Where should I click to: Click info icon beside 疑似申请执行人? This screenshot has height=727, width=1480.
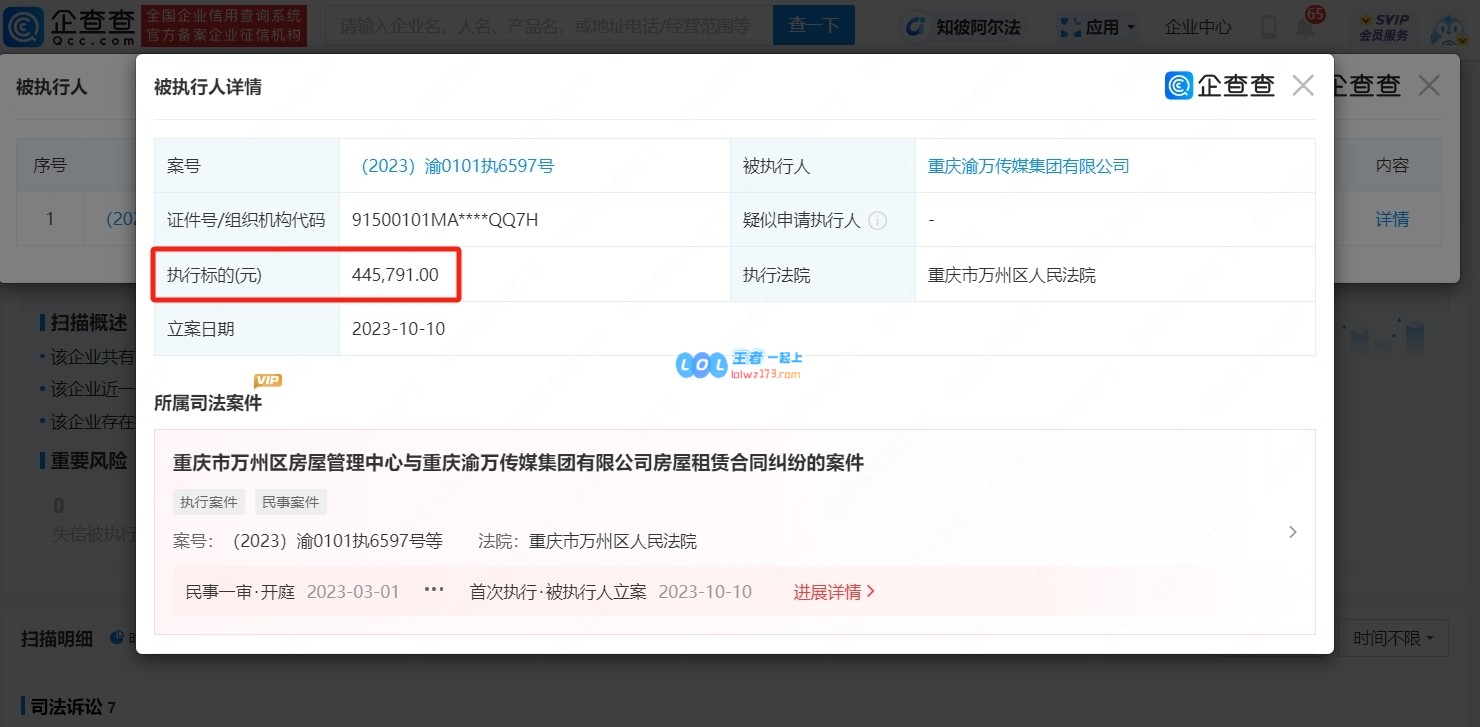click(x=878, y=220)
